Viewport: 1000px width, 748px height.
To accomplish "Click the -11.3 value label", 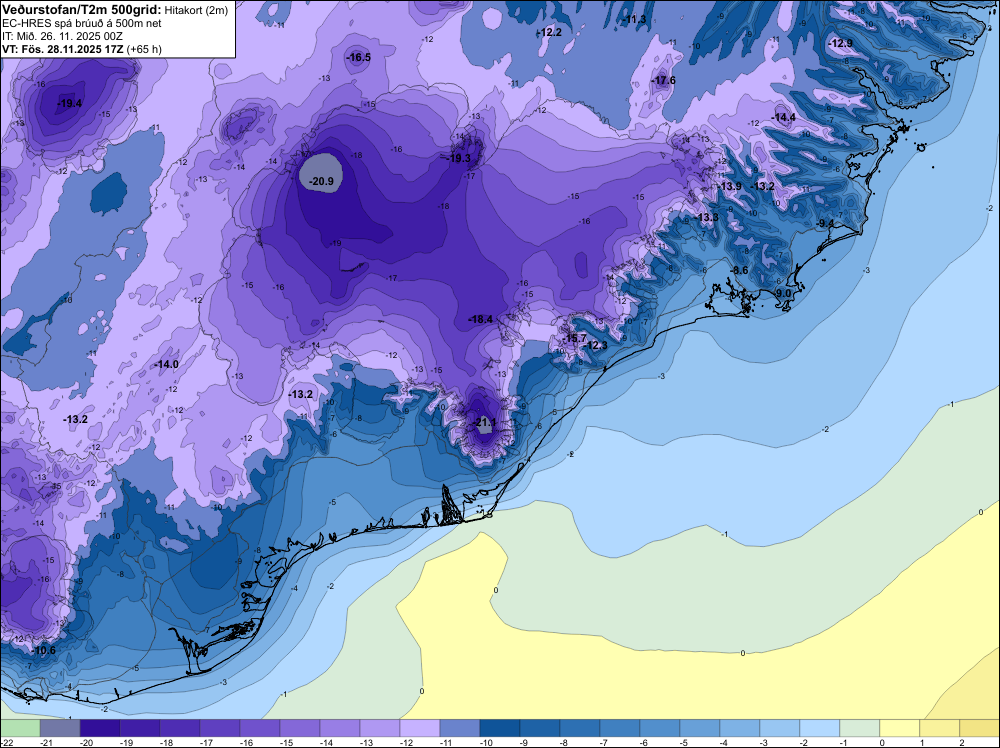I will tap(634, 19).
